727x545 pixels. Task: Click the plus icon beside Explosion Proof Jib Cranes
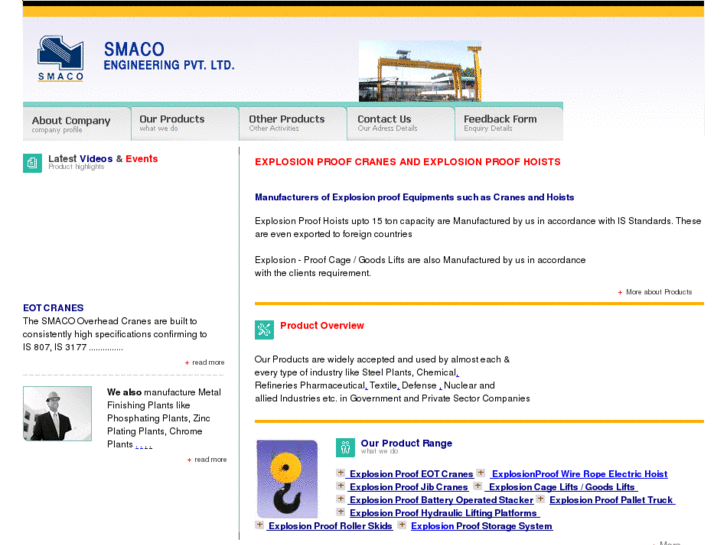[x=341, y=486]
